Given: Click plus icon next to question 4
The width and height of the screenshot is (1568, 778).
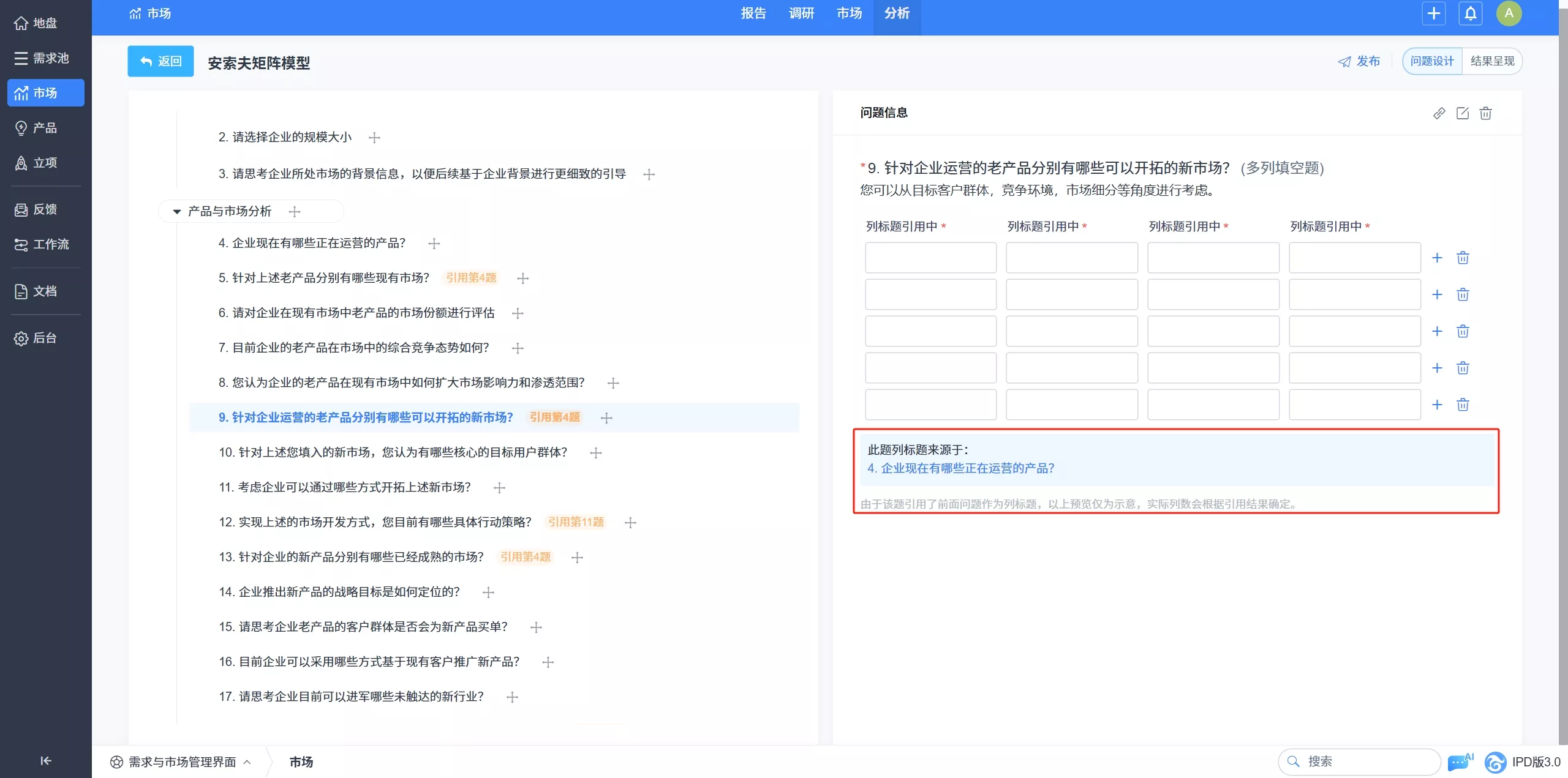Looking at the screenshot, I should (434, 244).
